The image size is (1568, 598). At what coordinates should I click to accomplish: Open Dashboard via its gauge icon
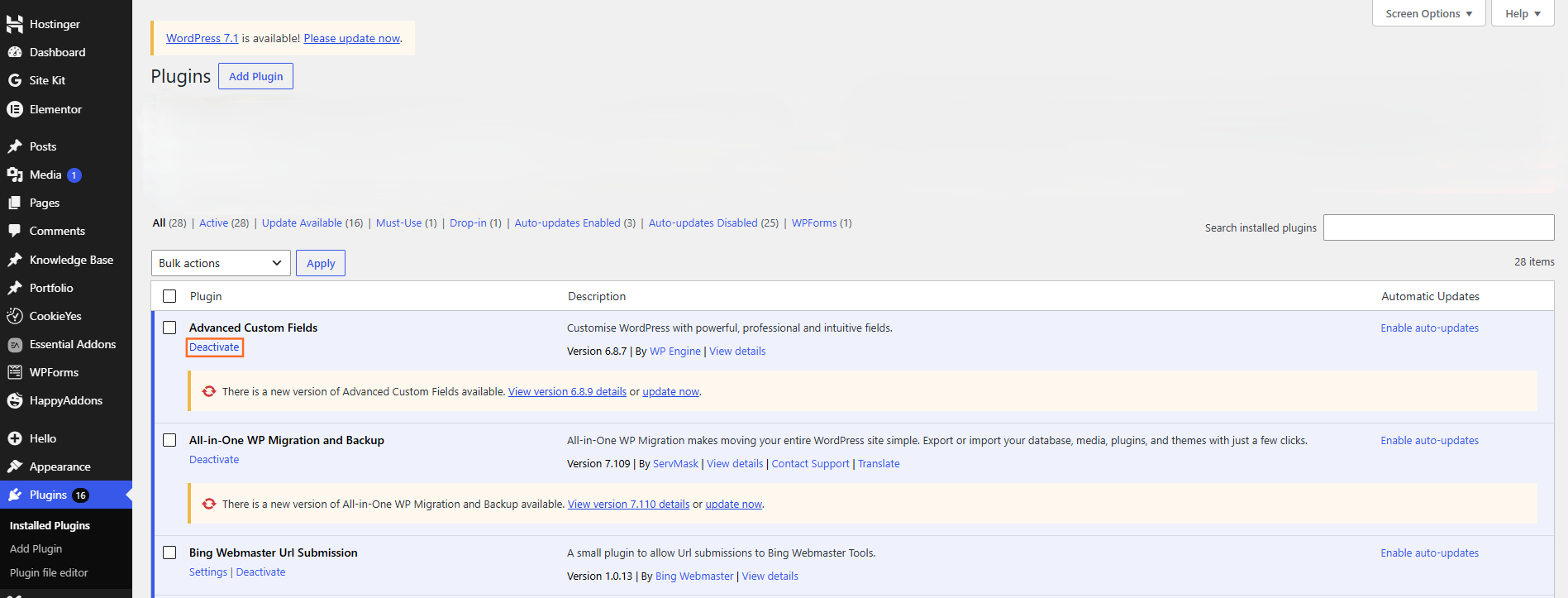15,52
